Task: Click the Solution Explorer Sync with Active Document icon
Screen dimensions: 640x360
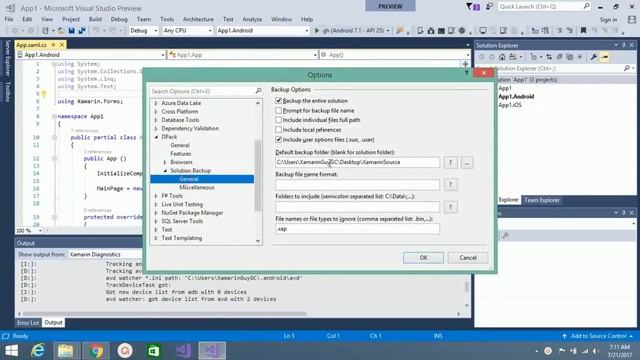Action: [549, 57]
